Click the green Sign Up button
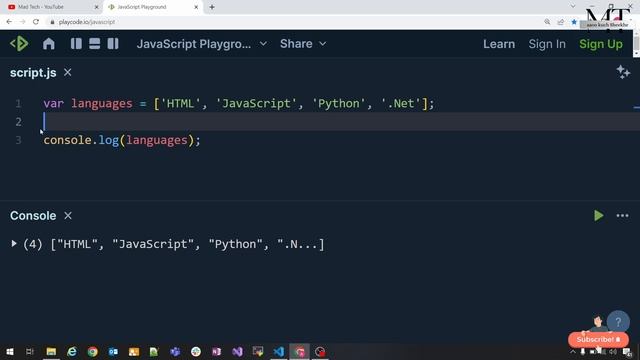Image resolution: width=640 pixels, height=360 pixels. tap(601, 44)
